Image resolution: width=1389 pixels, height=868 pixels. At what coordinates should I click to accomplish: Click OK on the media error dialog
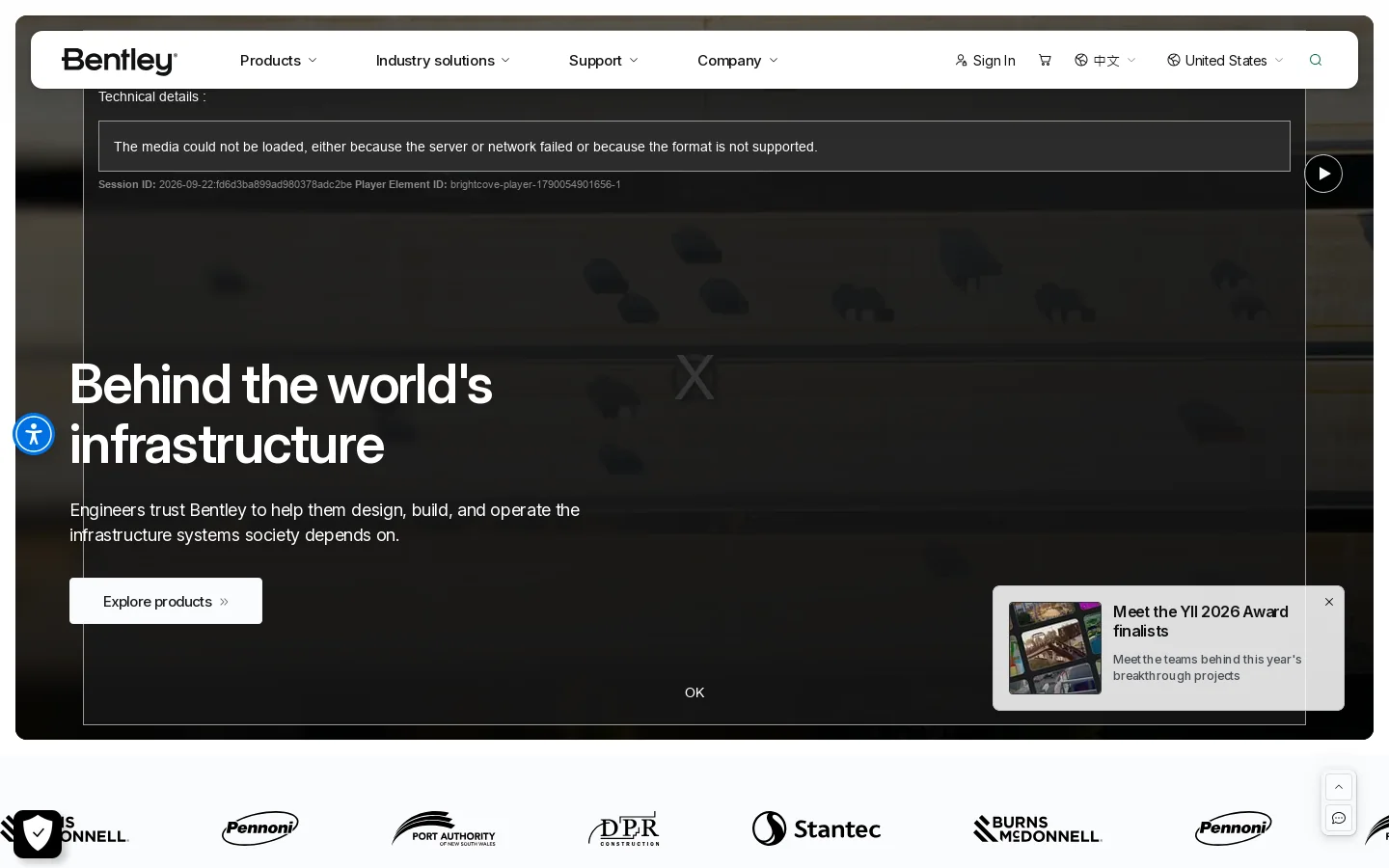coord(694,692)
